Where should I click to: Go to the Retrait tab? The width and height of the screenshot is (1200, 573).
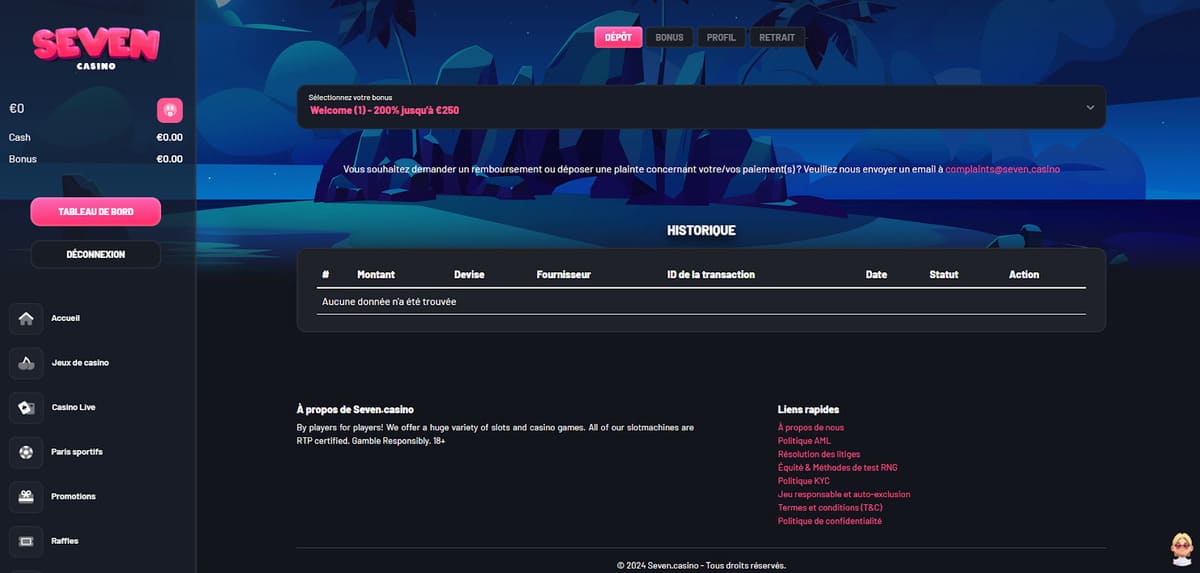pos(777,37)
